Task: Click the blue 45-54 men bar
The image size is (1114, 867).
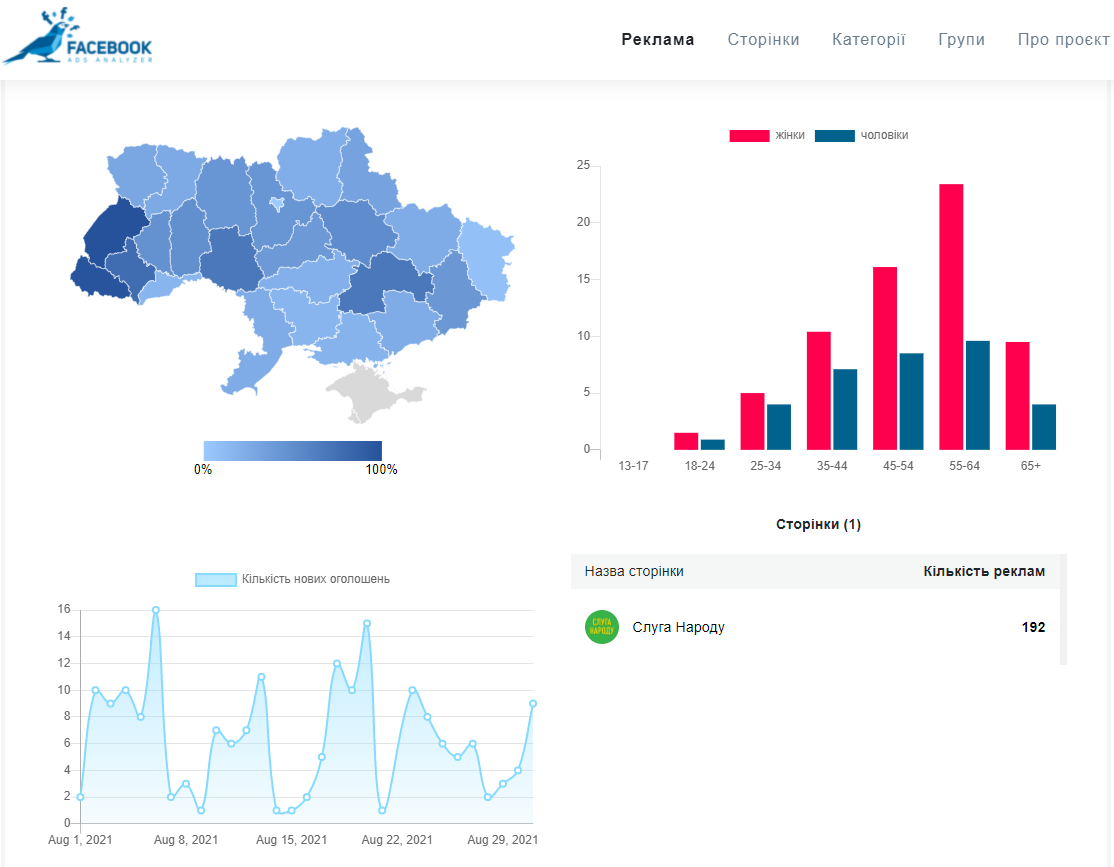Action: click(x=911, y=401)
